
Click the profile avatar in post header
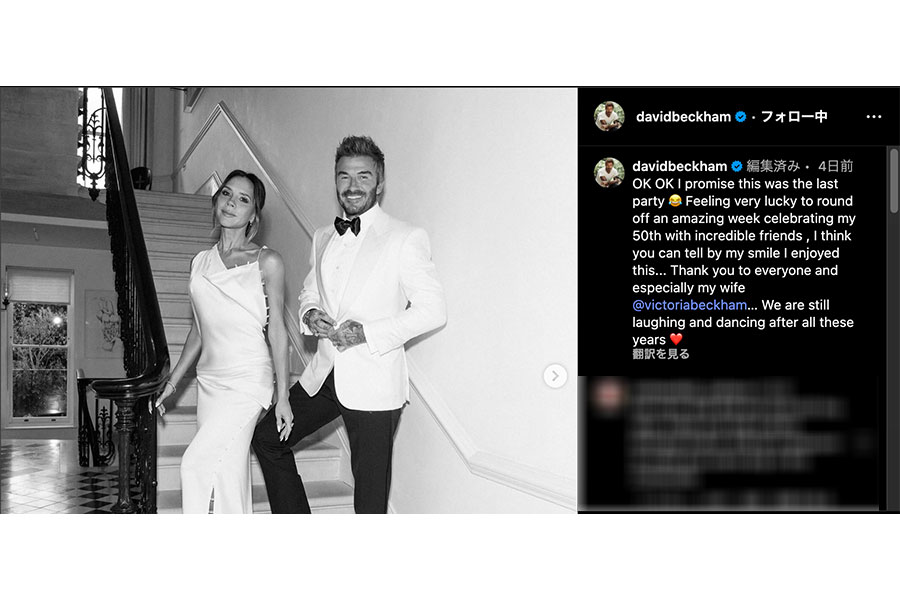coord(609,116)
